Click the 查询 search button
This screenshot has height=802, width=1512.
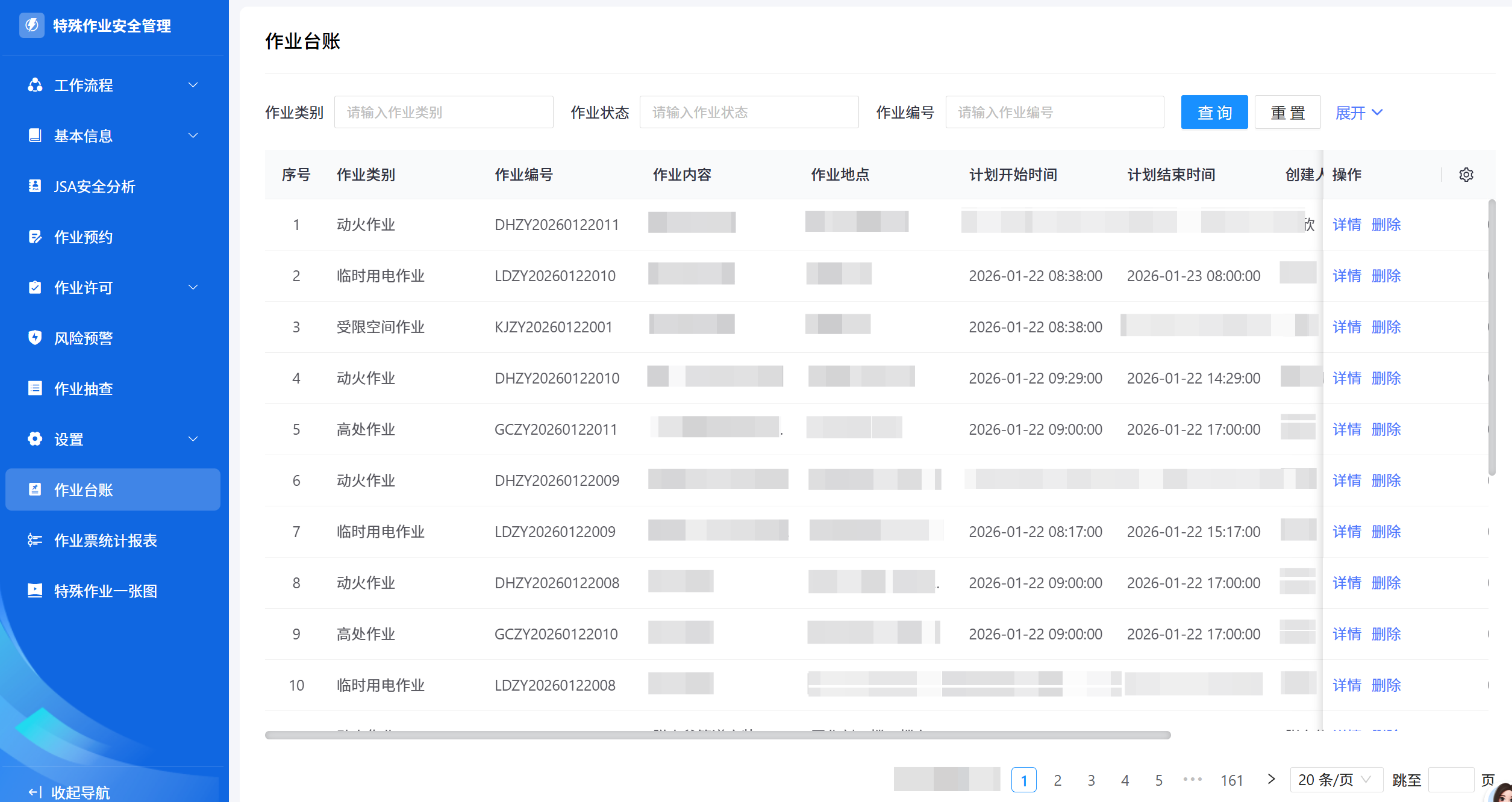pos(1214,113)
